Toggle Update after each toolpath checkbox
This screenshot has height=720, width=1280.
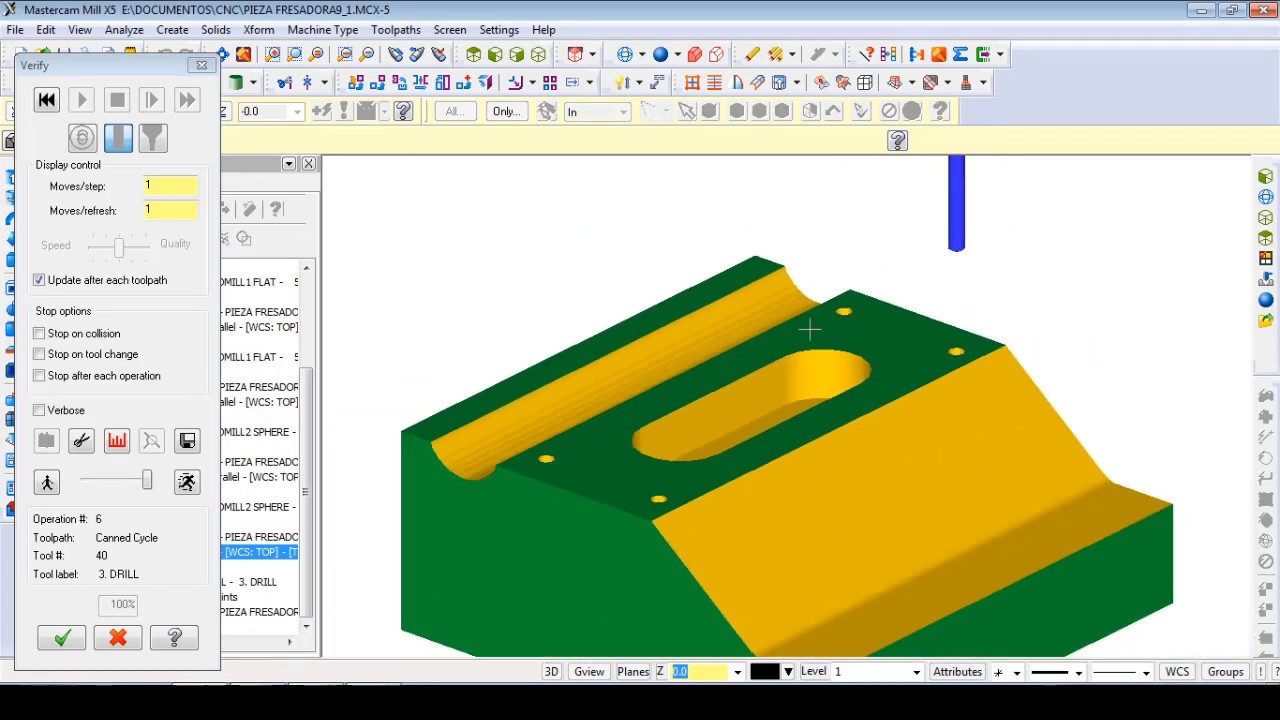coord(39,280)
